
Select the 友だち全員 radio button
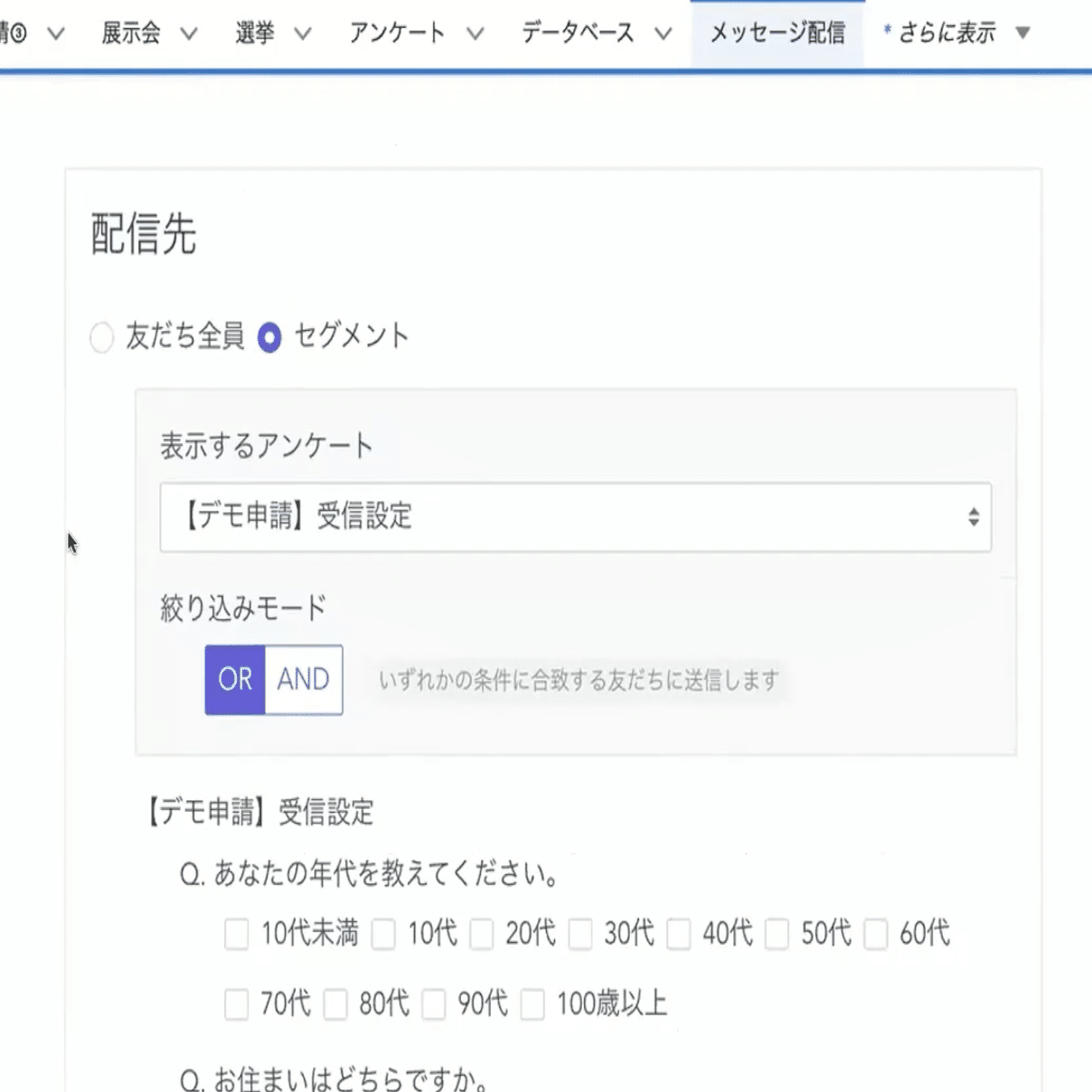[x=101, y=335]
